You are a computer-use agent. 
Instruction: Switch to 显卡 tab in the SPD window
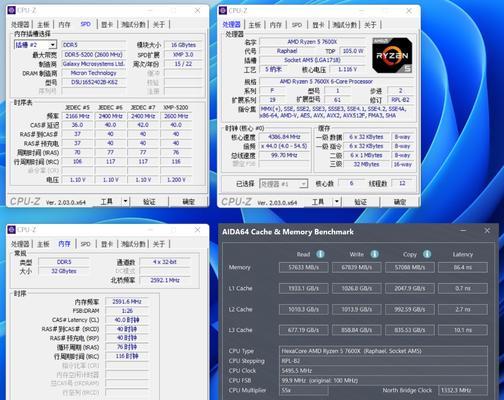[107, 25]
